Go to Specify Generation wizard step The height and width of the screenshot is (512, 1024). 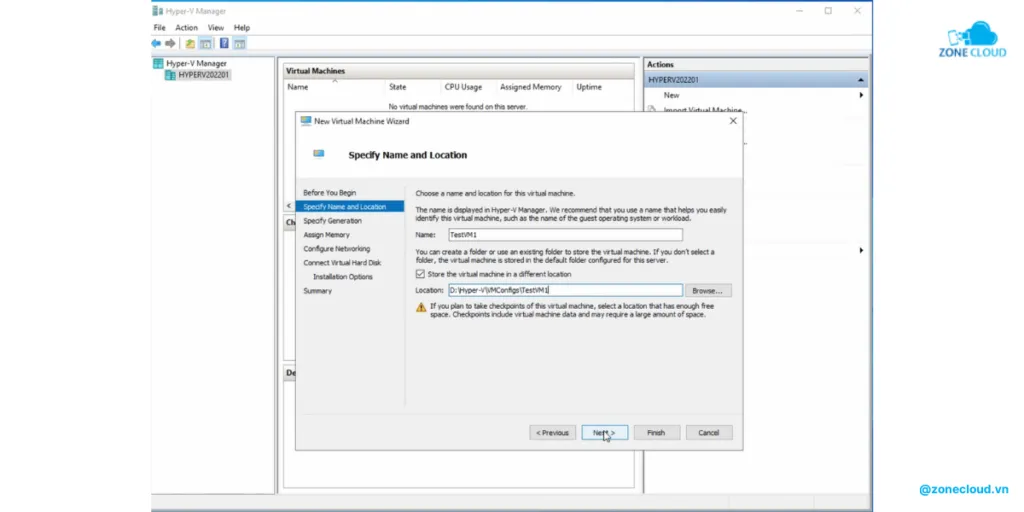(332, 221)
